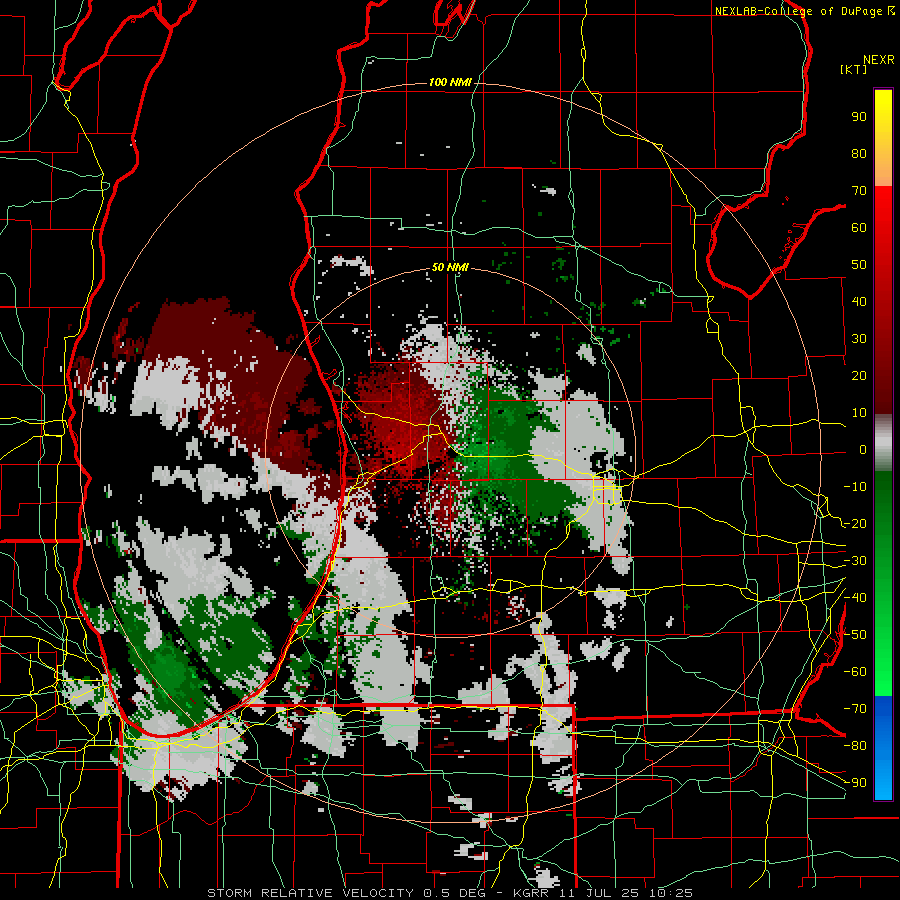The image size is (900, 900).
Task: Click the 30 value on velocity scale
Action: click(x=859, y=339)
